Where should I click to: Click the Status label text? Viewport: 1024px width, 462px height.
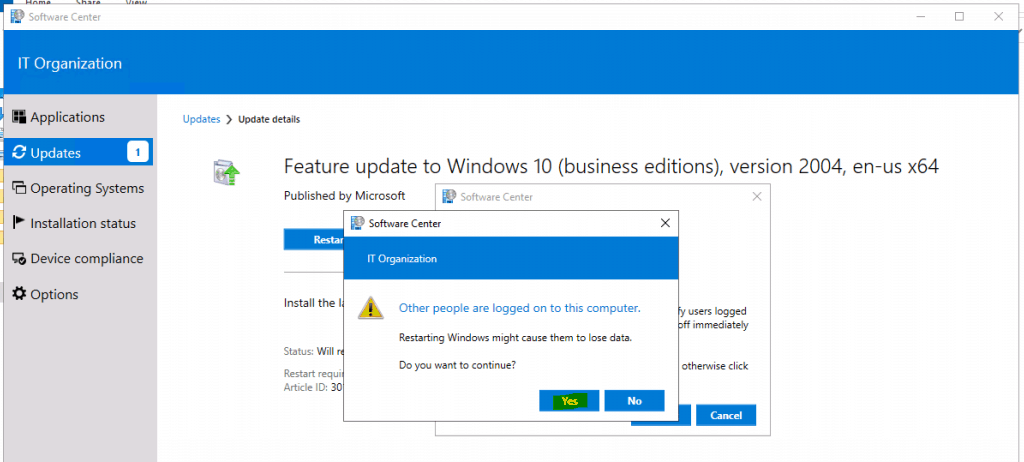point(299,352)
